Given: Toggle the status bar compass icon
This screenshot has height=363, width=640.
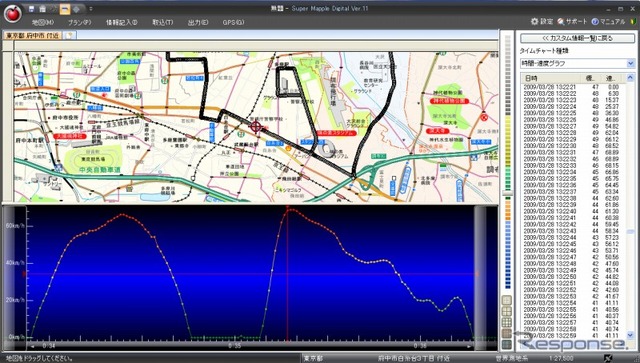Looking at the screenshot, I should point(608,359).
